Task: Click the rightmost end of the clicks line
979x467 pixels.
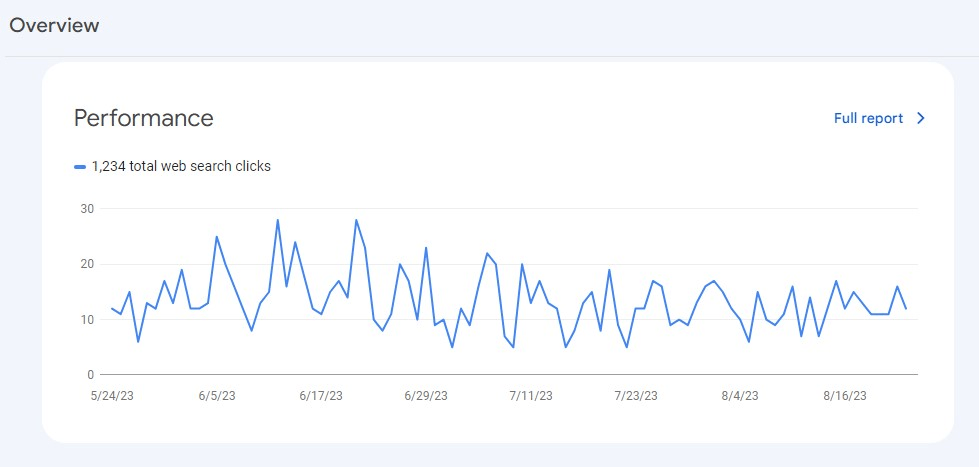Action: coord(906,308)
